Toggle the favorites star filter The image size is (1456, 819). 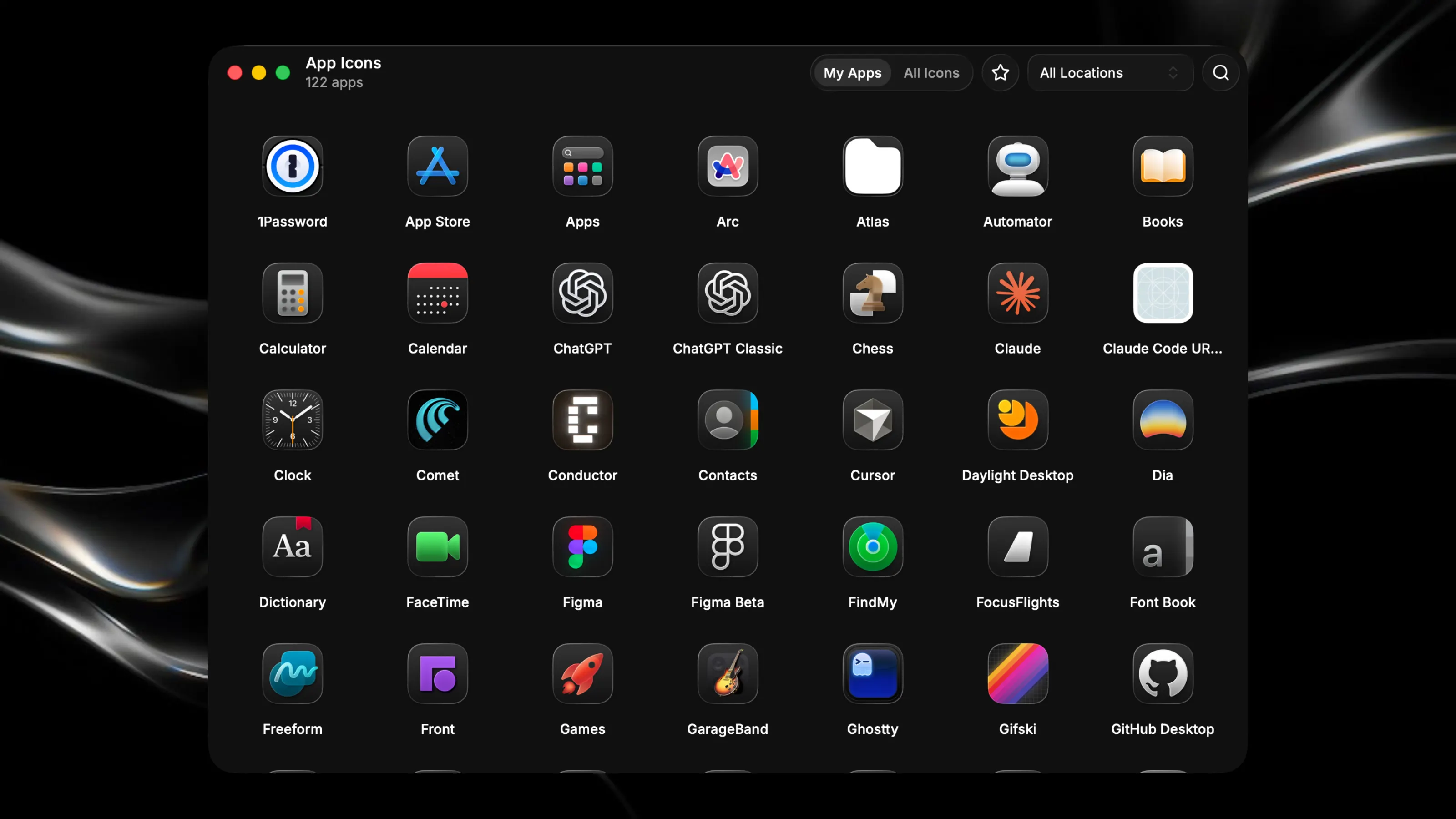1000,73
